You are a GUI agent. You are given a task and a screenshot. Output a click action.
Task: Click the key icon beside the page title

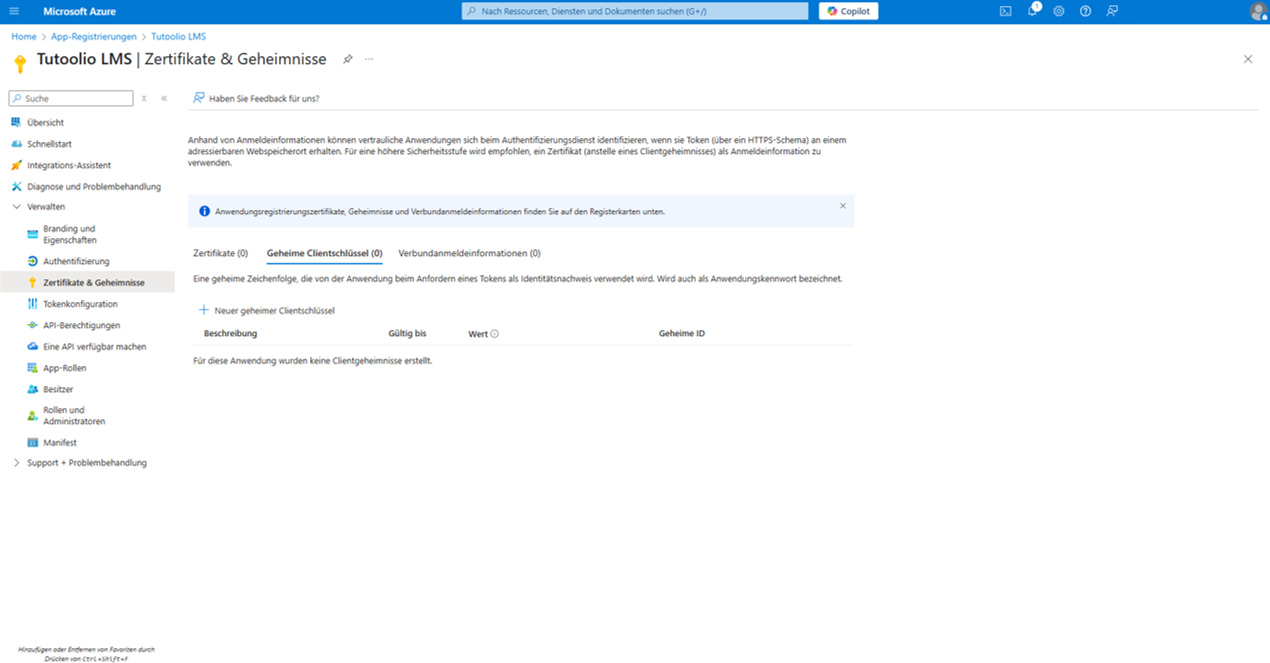tap(19, 63)
